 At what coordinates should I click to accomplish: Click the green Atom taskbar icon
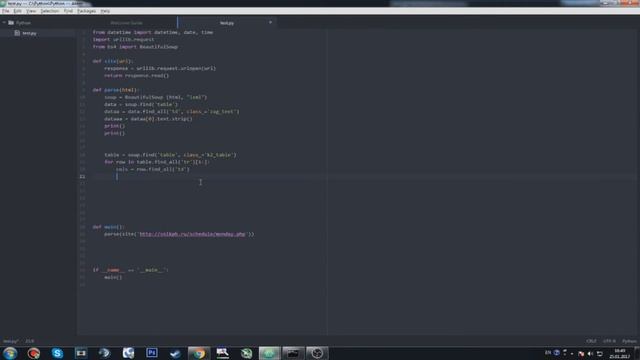(269, 353)
